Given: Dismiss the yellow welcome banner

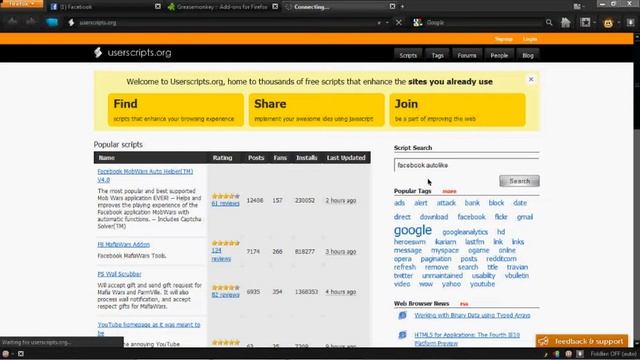Looking at the screenshot, I should coord(531,79).
